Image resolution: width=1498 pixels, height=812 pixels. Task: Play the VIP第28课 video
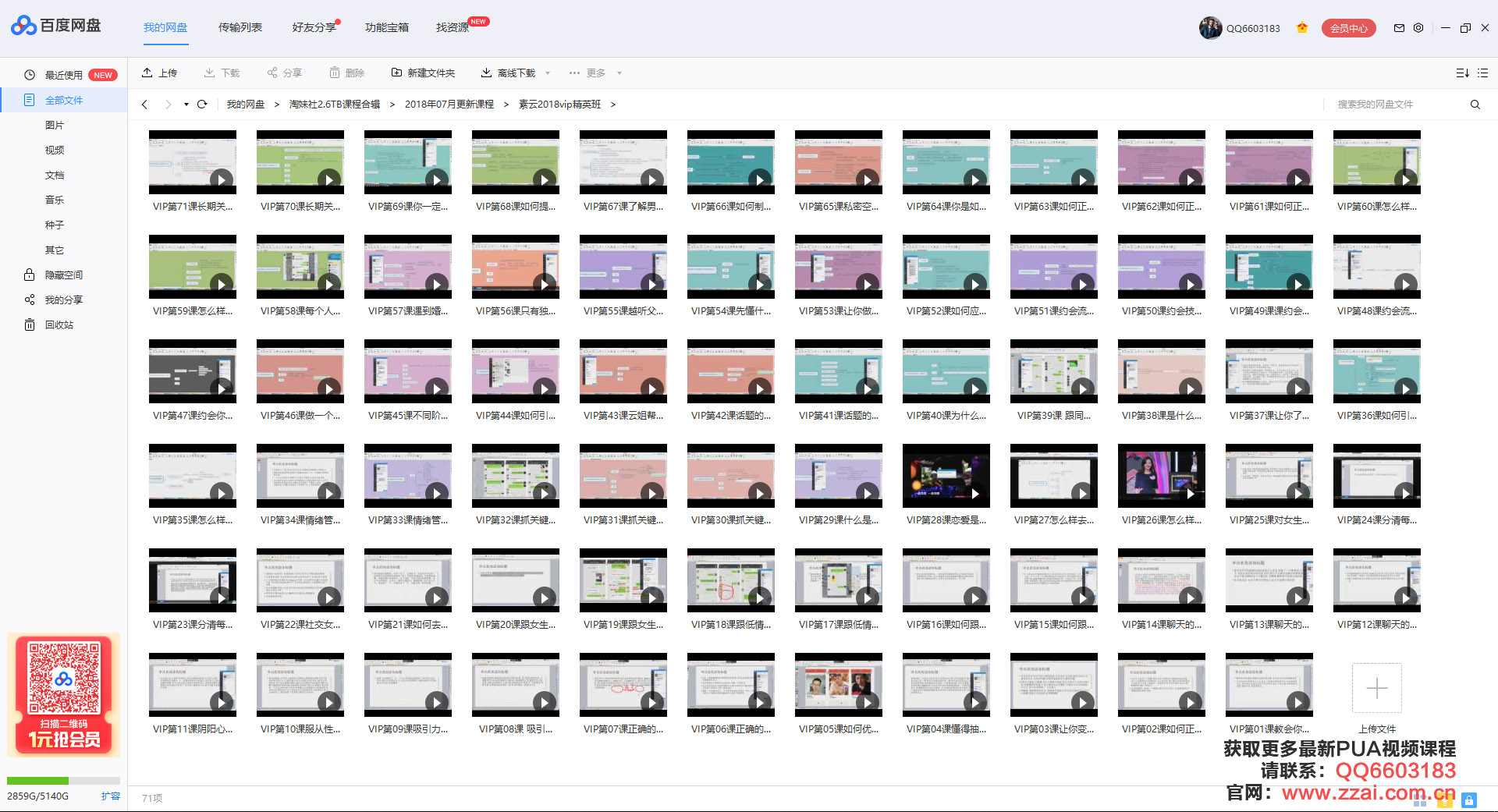click(x=946, y=476)
